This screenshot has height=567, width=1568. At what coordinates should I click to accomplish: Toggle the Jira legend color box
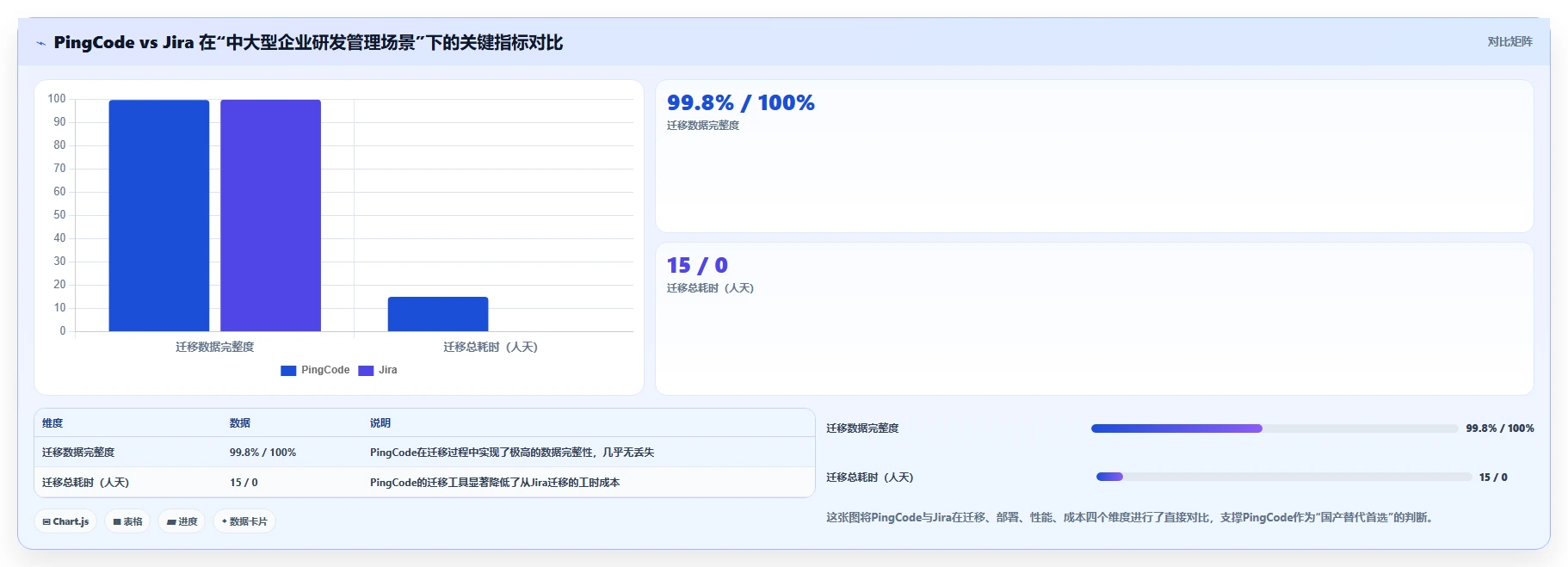point(366,371)
